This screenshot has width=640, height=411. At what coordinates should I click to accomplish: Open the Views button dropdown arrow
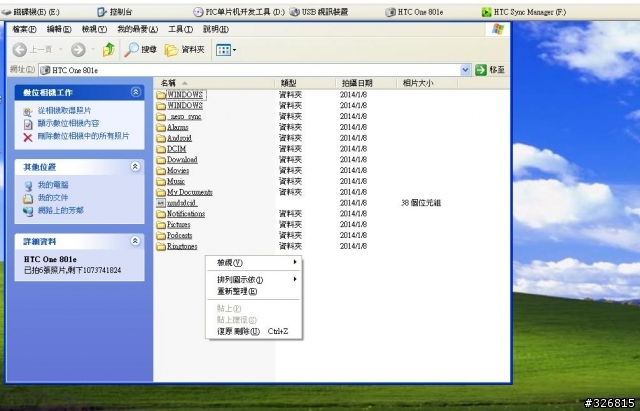234,50
